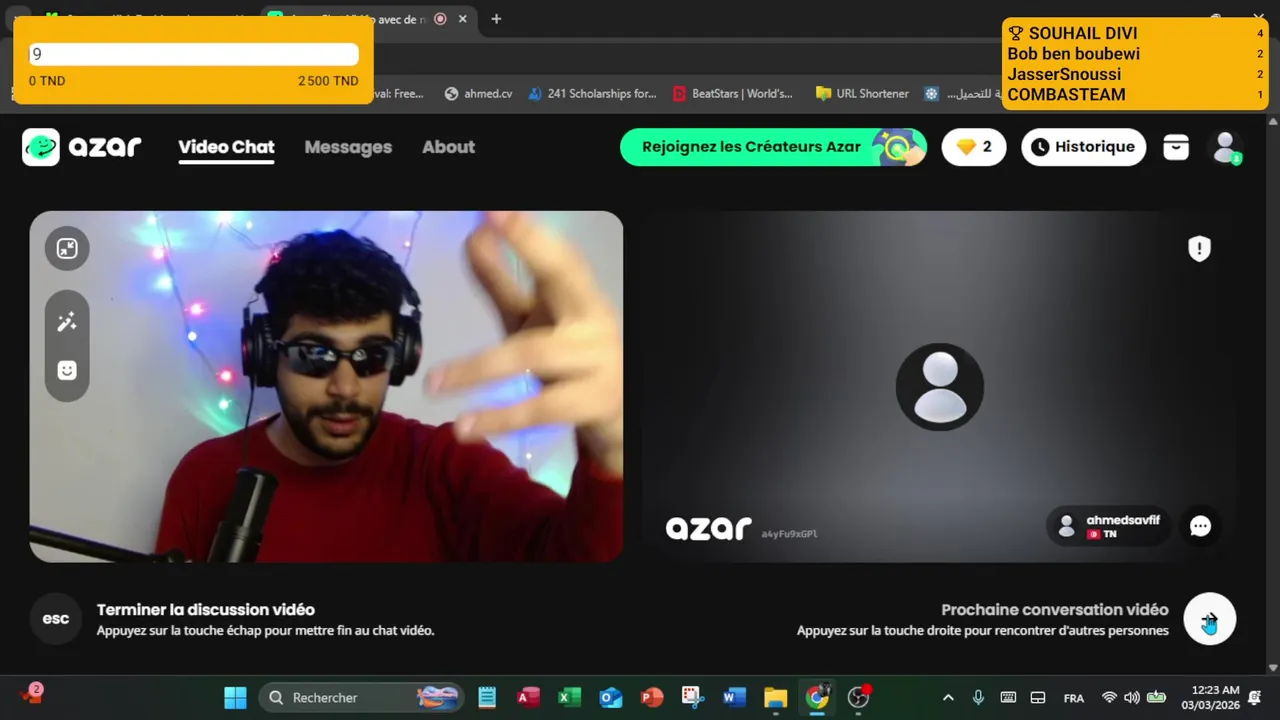The image size is (1280, 720).
Task: Click 'Prochaine conversation vidéo' text
Action: tap(1055, 610)
